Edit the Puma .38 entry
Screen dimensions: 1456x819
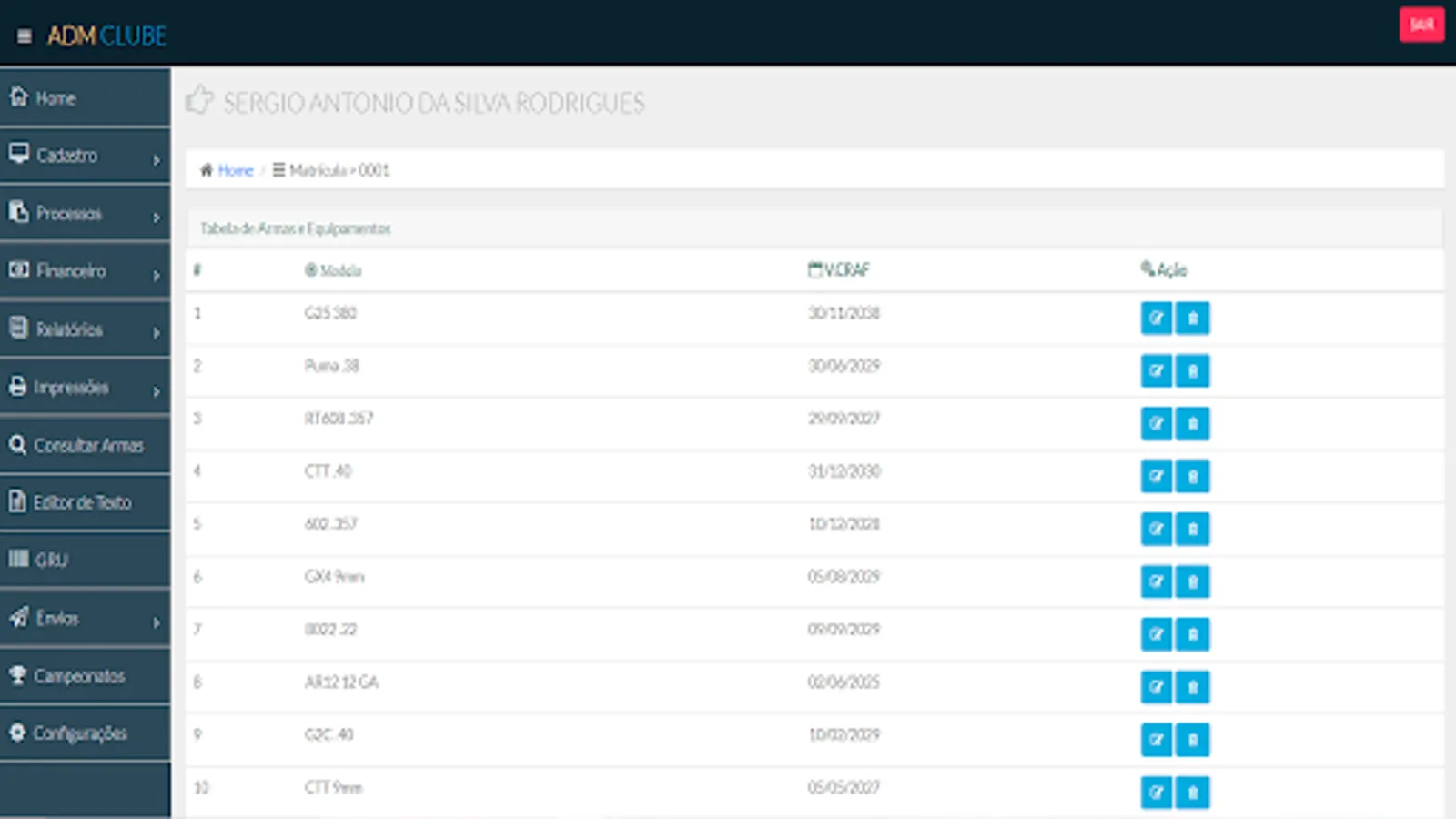tap(1156, 371)
